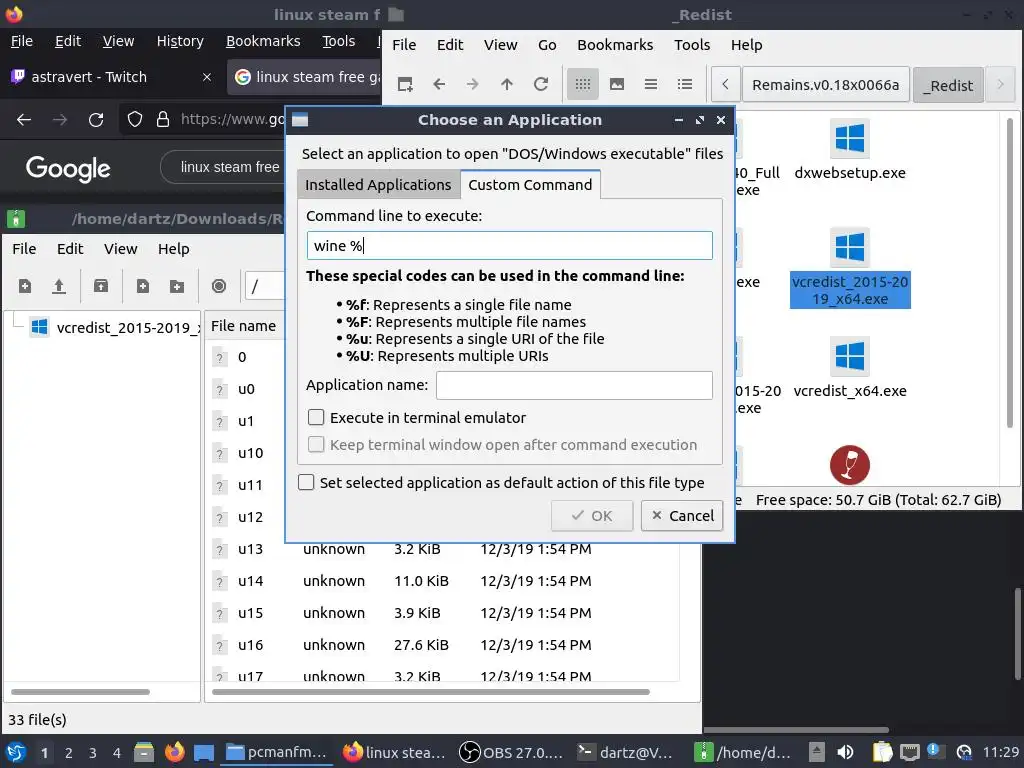
Task: Select the wine glass icon file
Action: (850, 465)
